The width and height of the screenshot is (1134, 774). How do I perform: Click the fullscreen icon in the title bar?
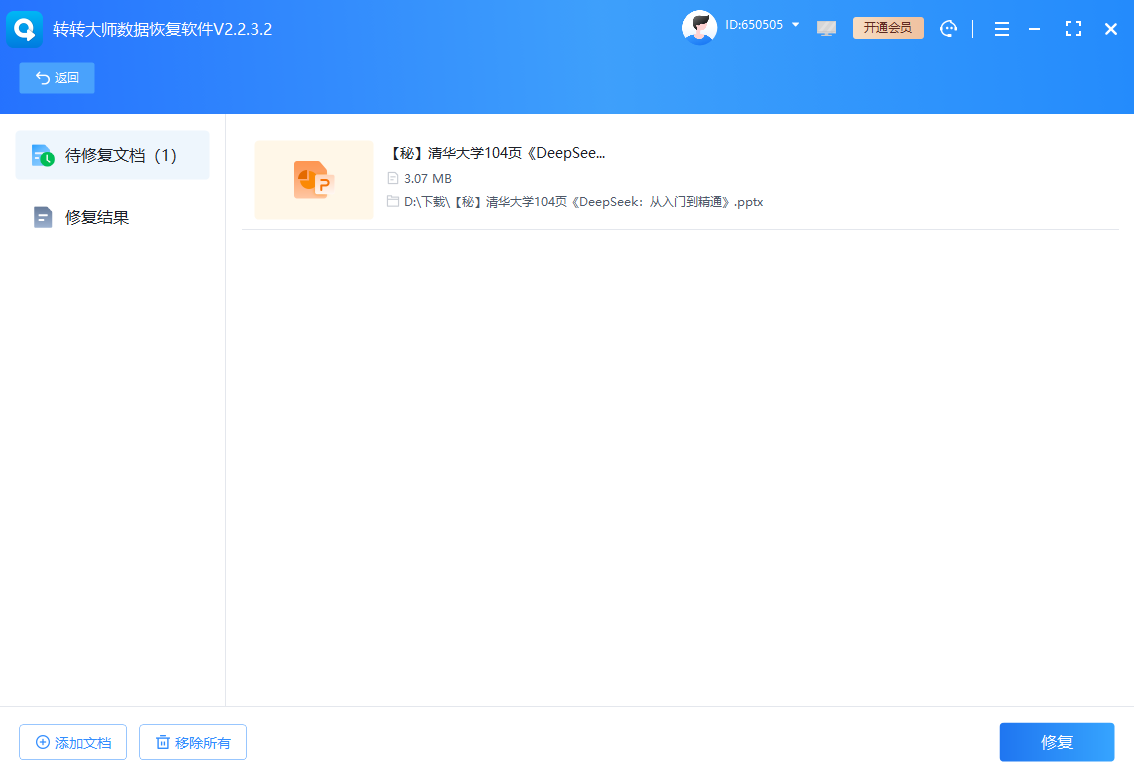1073,29
